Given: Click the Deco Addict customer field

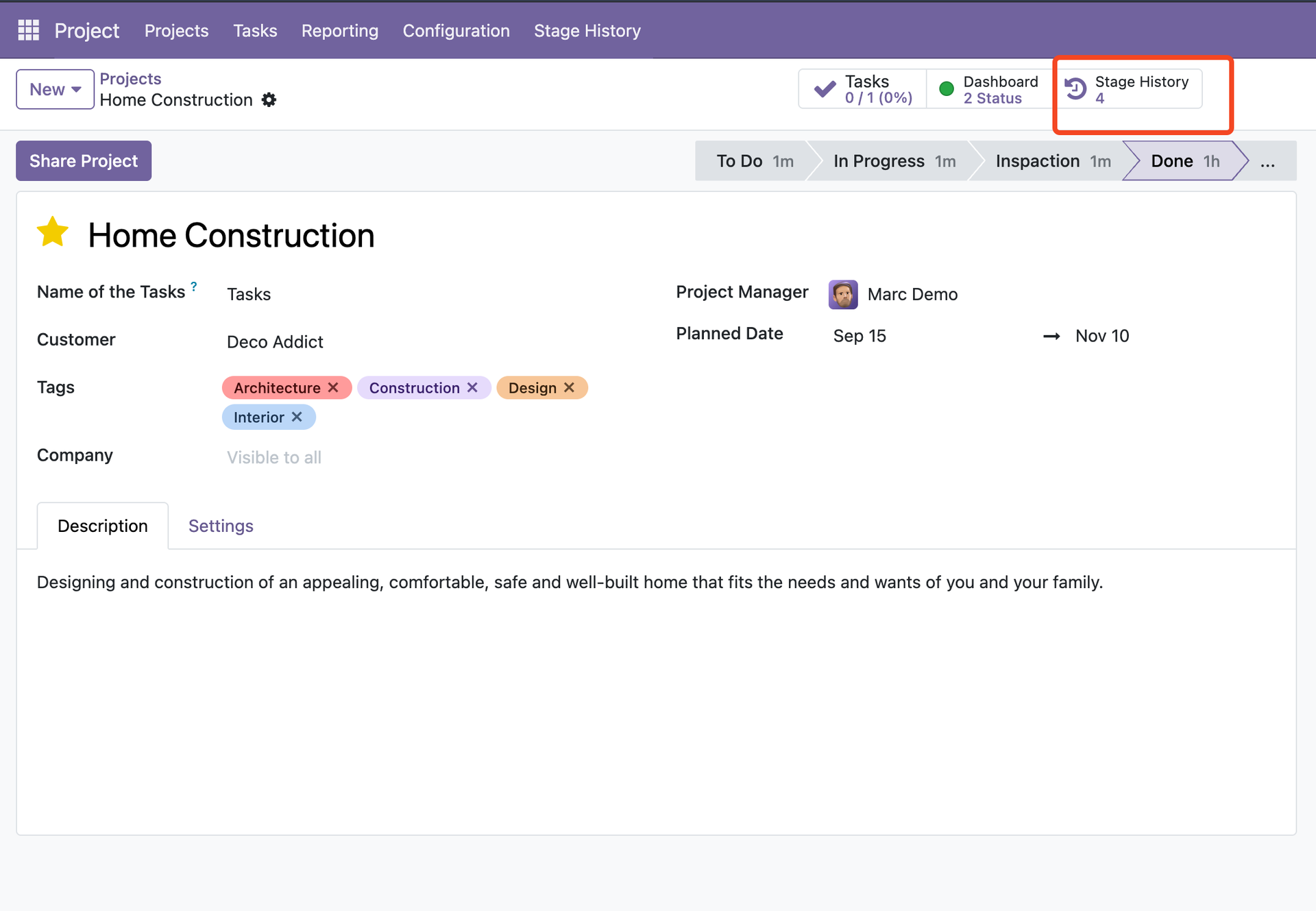Looking at the screenshot, I should (x=275, y=341).
